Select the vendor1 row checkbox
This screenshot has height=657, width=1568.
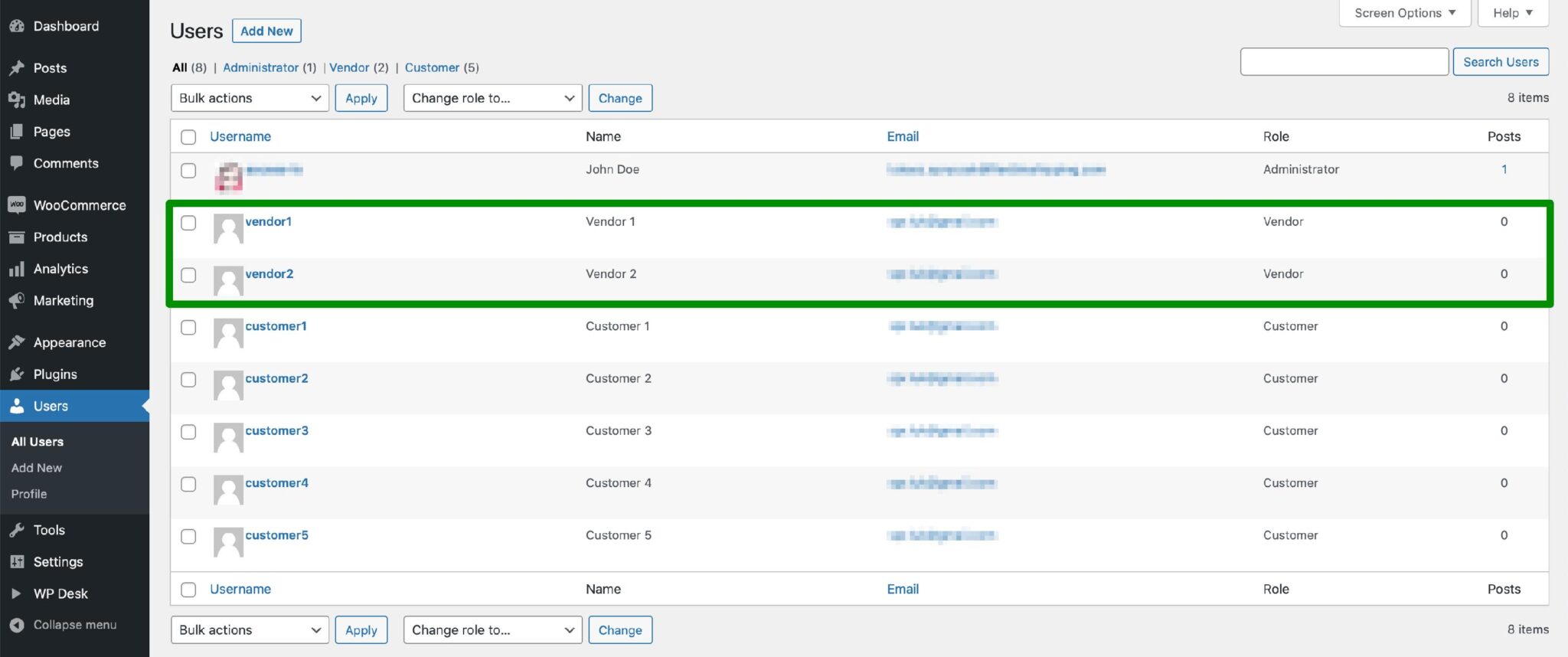point(188,223)
